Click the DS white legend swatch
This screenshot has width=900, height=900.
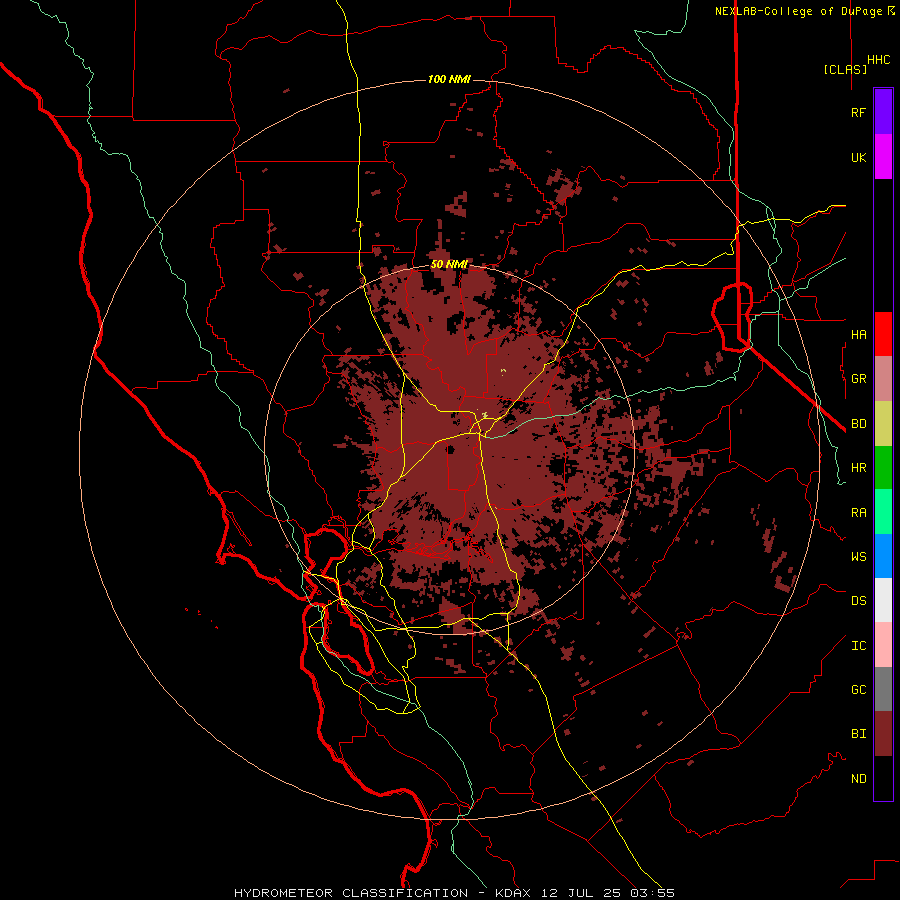(x=883, y=600)
